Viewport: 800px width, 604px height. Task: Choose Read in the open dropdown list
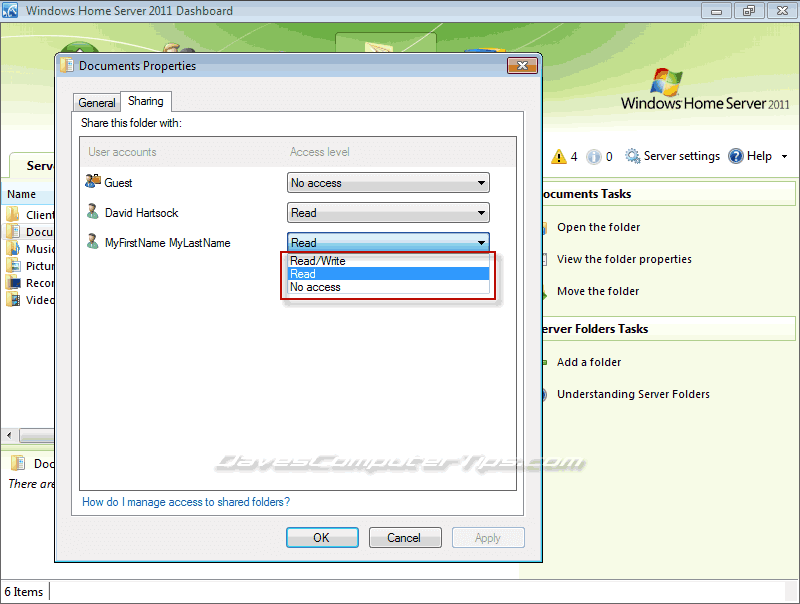[388, 274]
